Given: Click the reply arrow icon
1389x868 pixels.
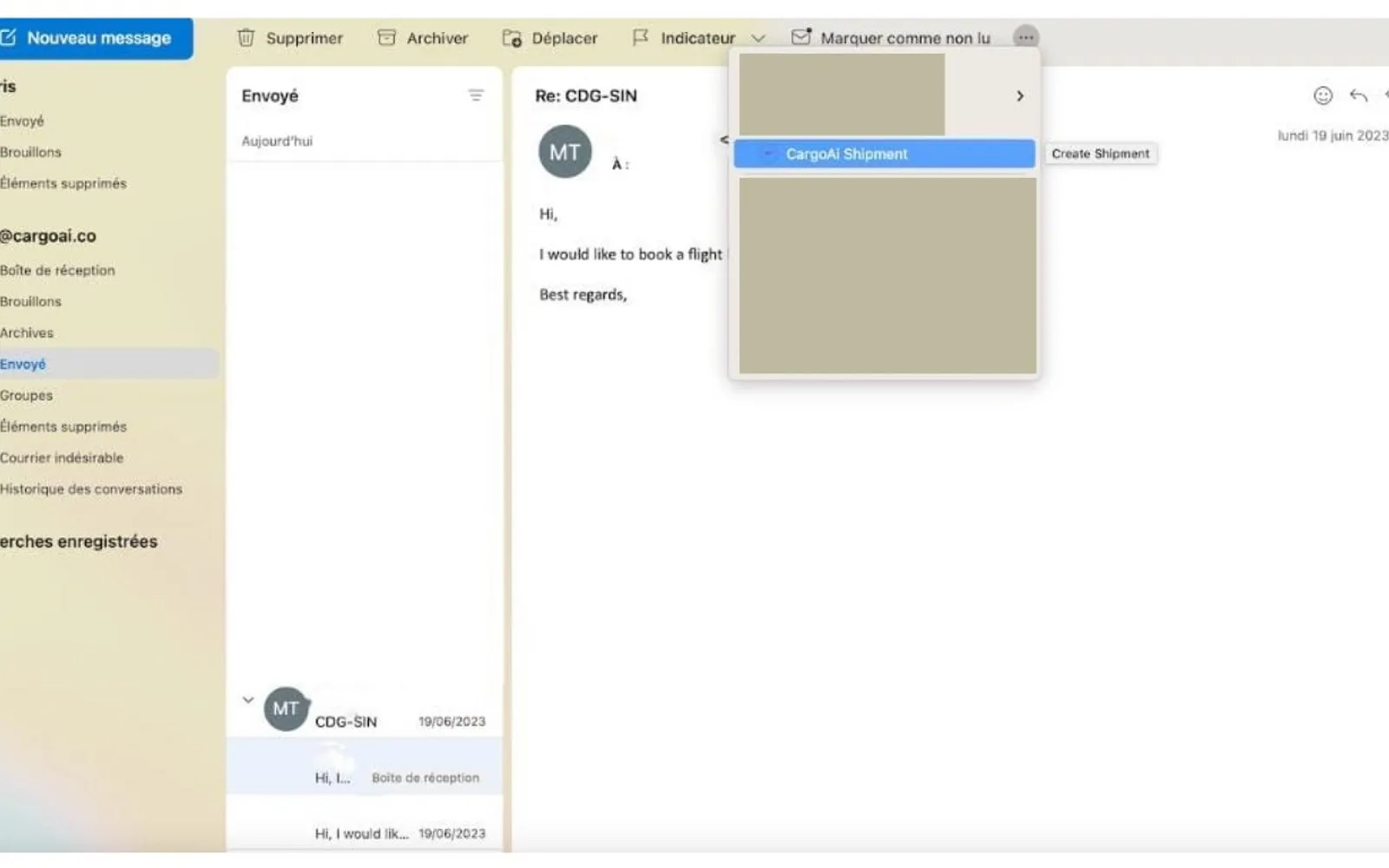Looking at the screenshot, I should (1359, 95).
